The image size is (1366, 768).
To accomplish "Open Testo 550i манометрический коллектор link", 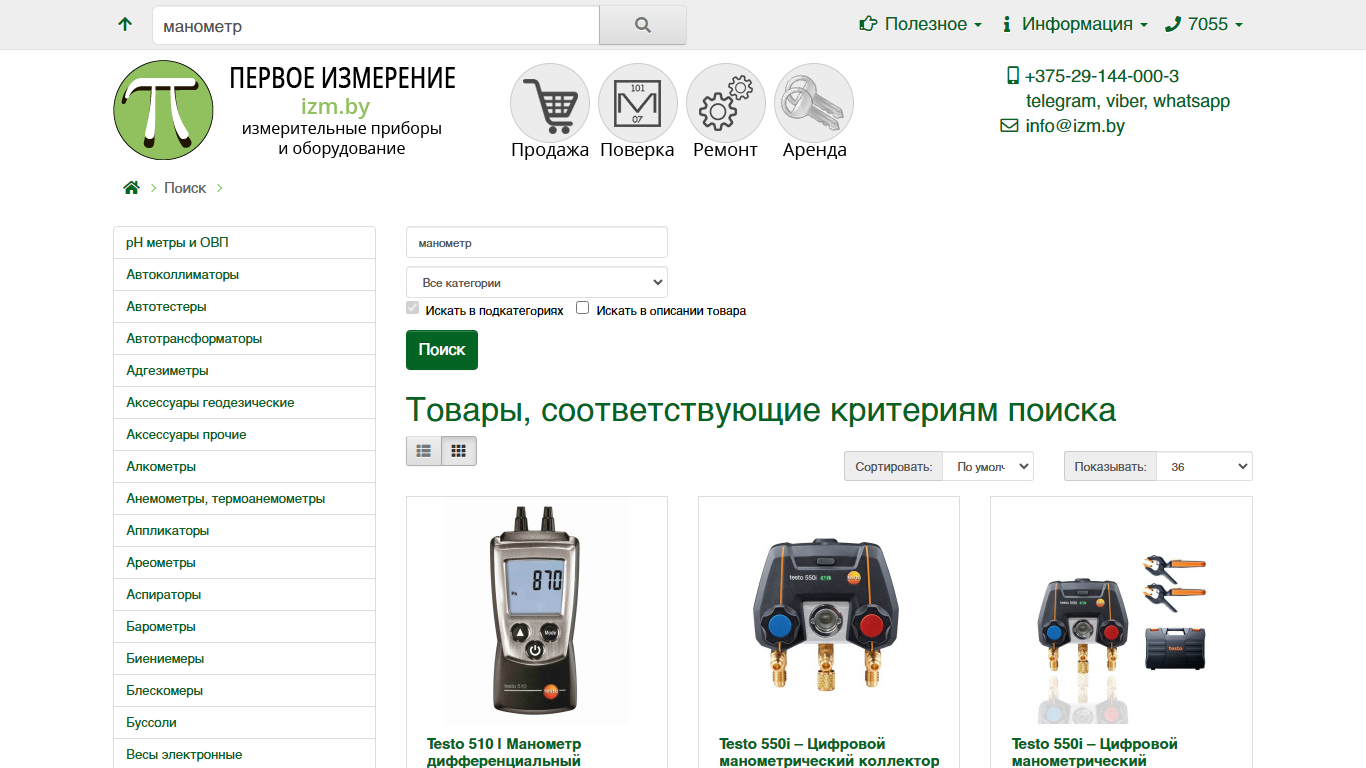I will click(x=829, y=752).
